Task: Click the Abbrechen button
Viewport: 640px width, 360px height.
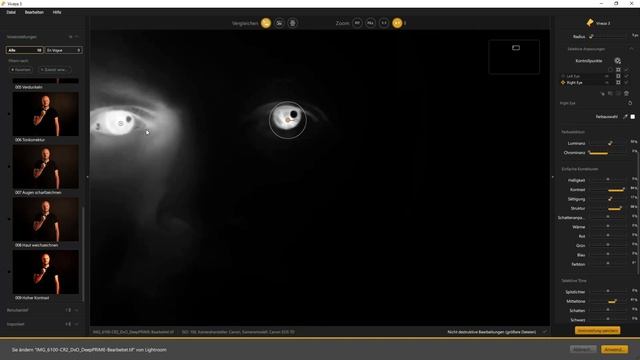Action: [583, 349]
